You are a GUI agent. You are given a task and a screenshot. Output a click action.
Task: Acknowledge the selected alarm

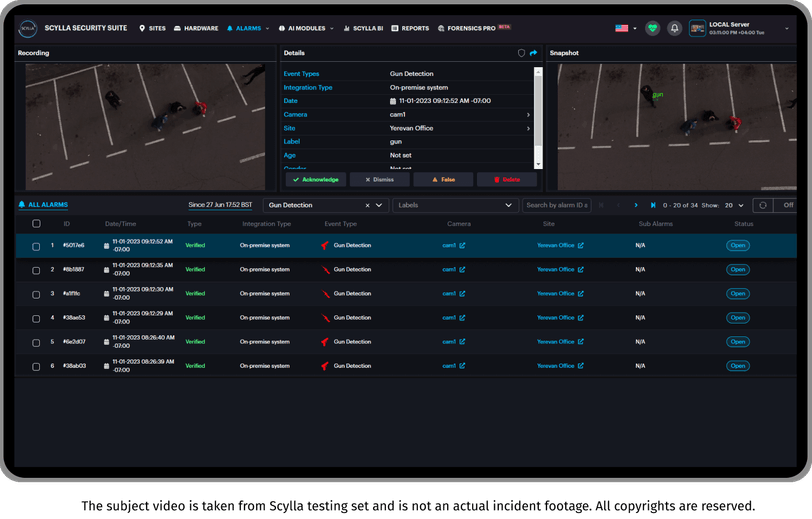pos(316,179)
